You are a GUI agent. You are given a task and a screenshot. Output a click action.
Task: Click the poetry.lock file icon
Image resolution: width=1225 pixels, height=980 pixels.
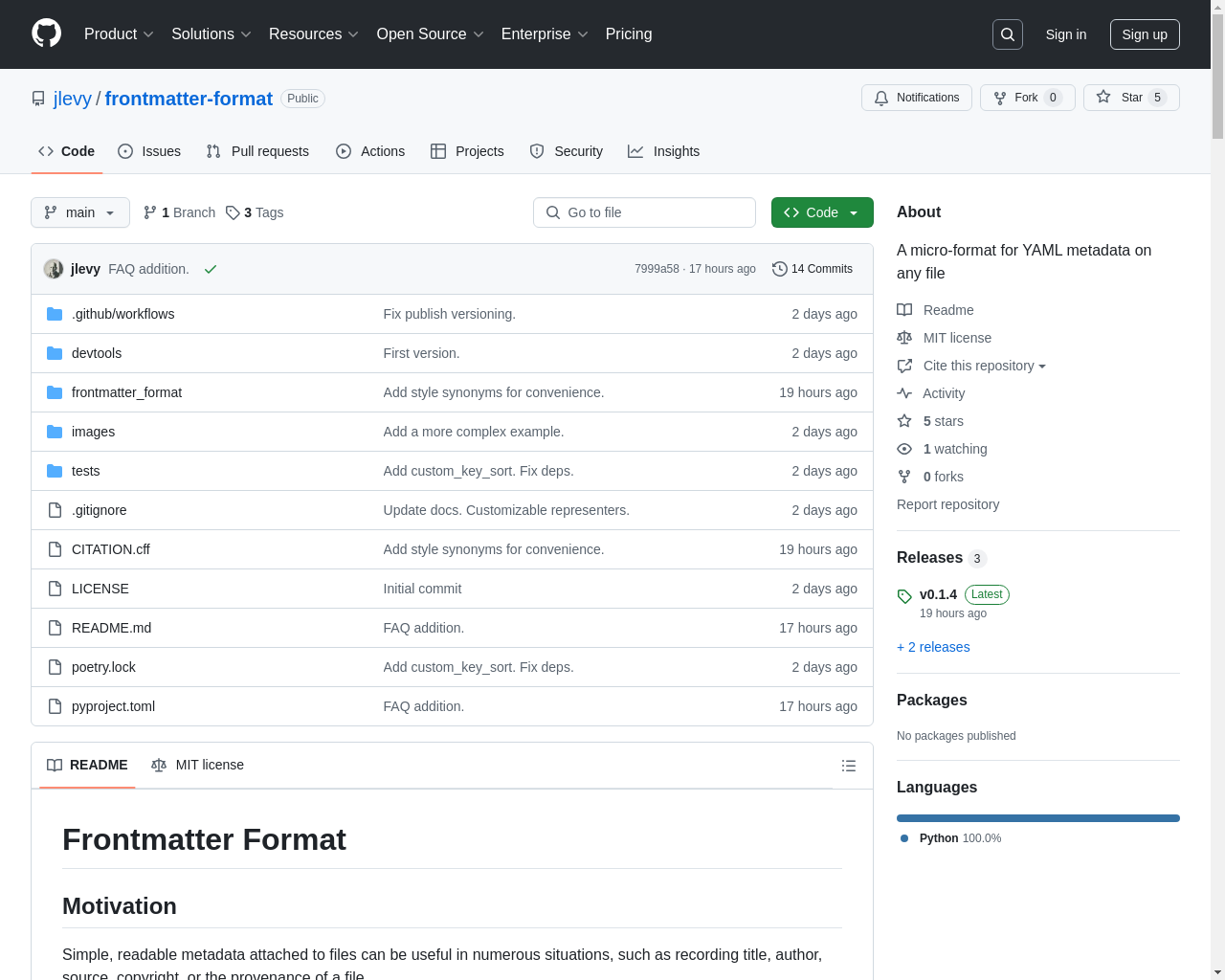click(55, 667)
